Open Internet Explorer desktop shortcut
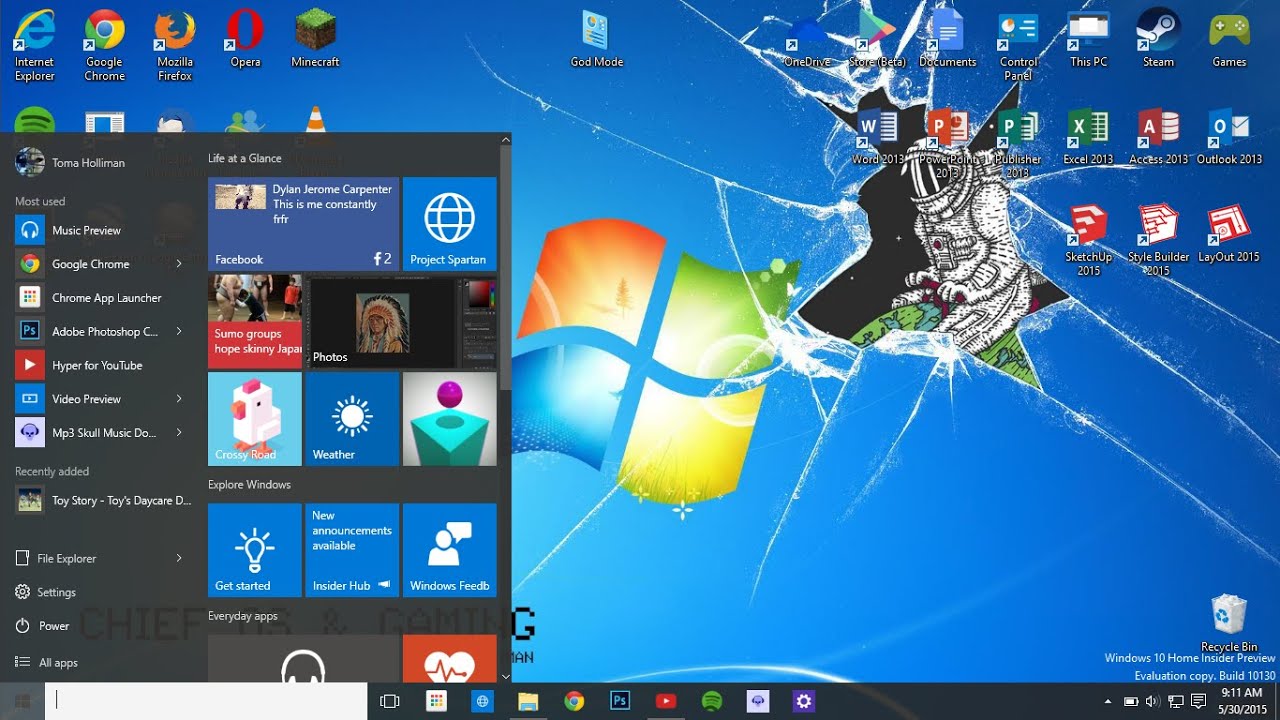 pyautogui.click(x=35, y=45)
